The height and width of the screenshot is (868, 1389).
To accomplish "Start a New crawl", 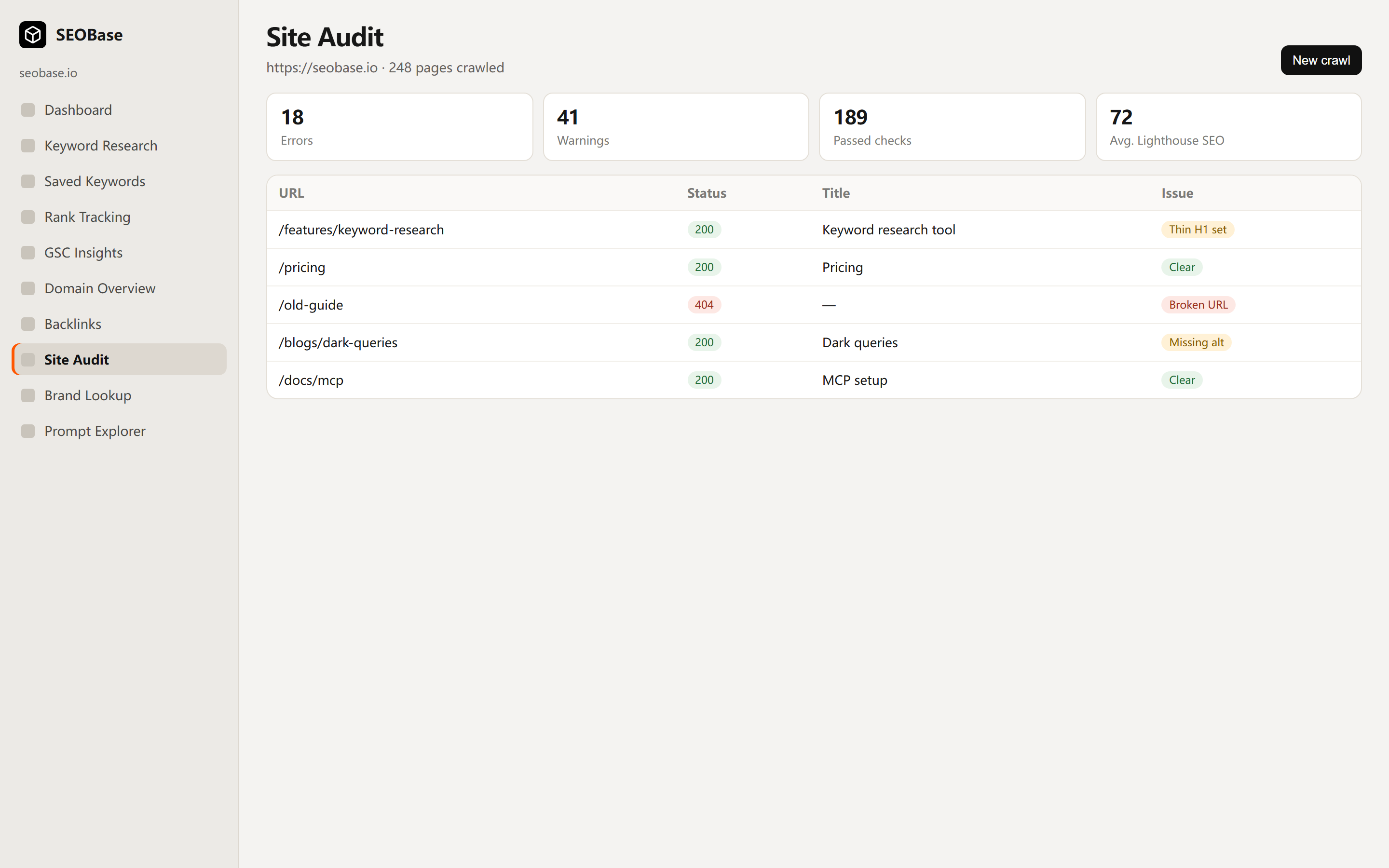I will point(1321,60).
